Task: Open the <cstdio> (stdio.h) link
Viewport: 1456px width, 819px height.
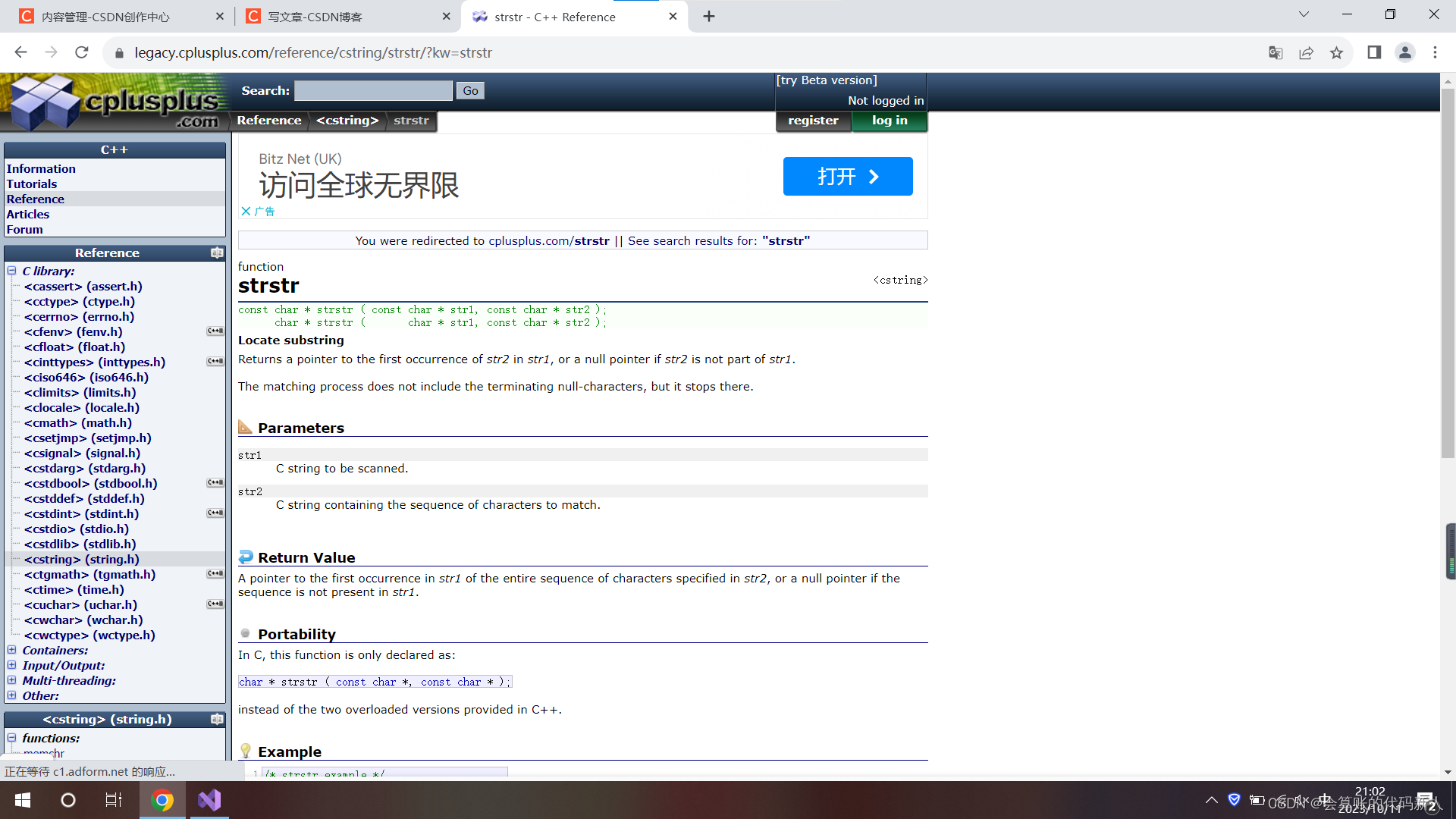Action: click(76, 529)
